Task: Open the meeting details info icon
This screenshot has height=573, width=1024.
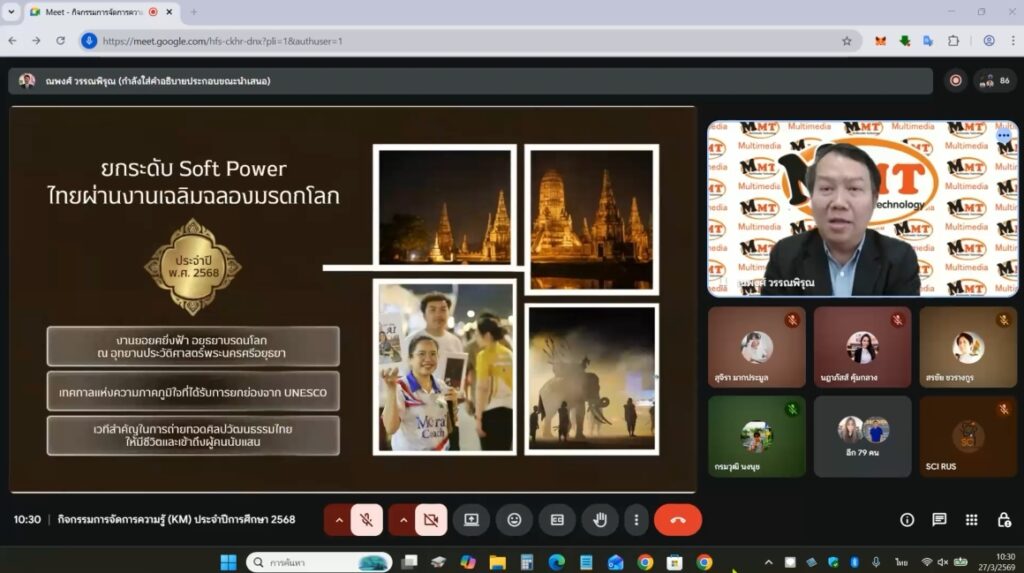Action: 907,520
